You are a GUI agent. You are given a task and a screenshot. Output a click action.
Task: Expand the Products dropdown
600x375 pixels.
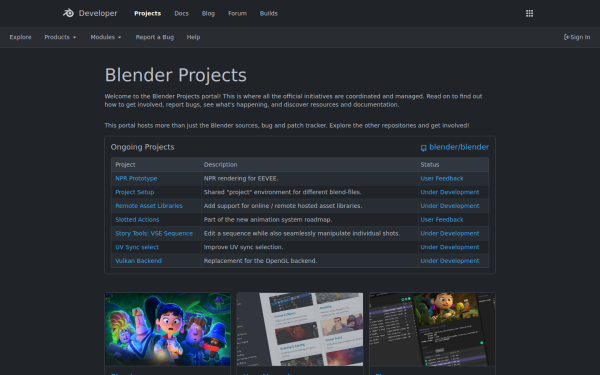click(x=60, y=37)
